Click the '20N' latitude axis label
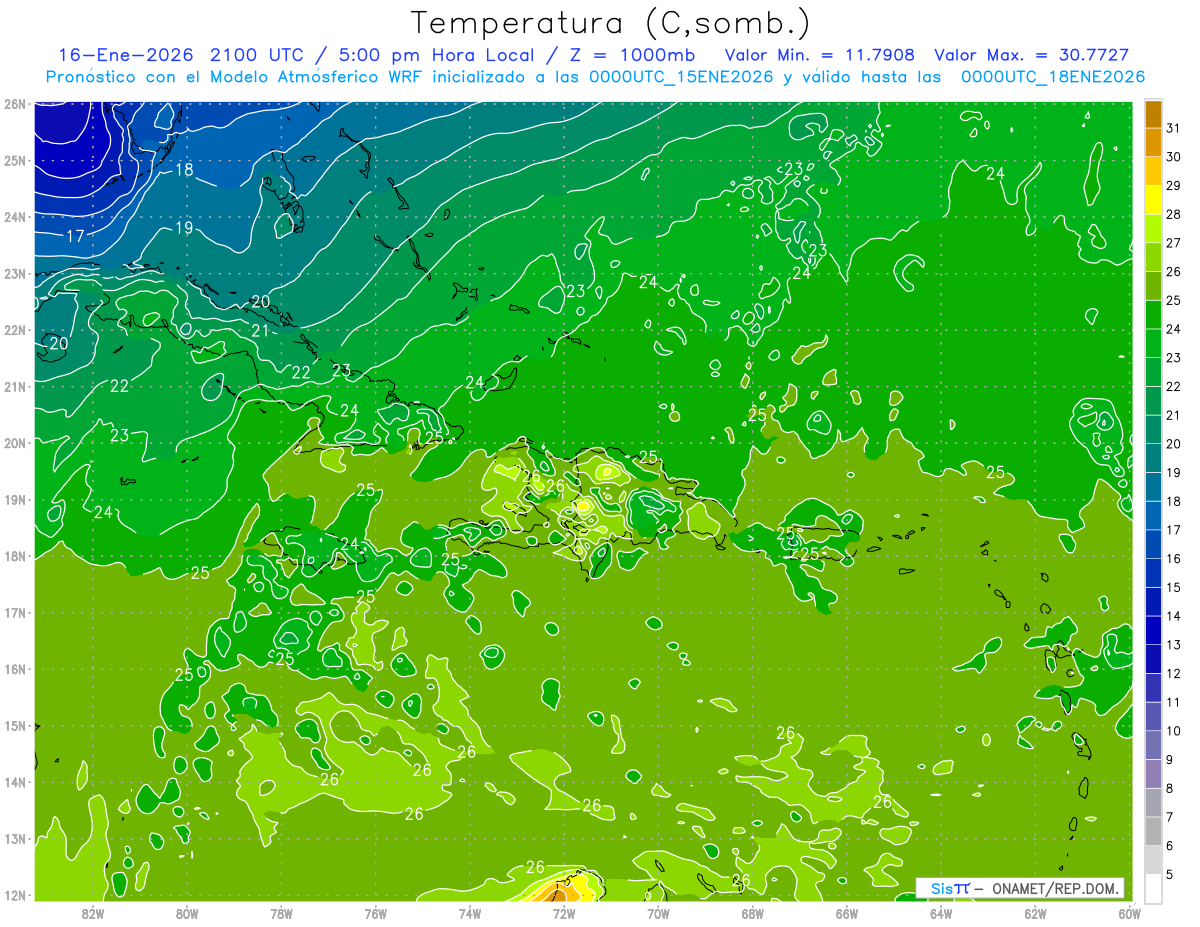Image resolution: width=1200 pixels, height=927 pixels. coord(14,442)
